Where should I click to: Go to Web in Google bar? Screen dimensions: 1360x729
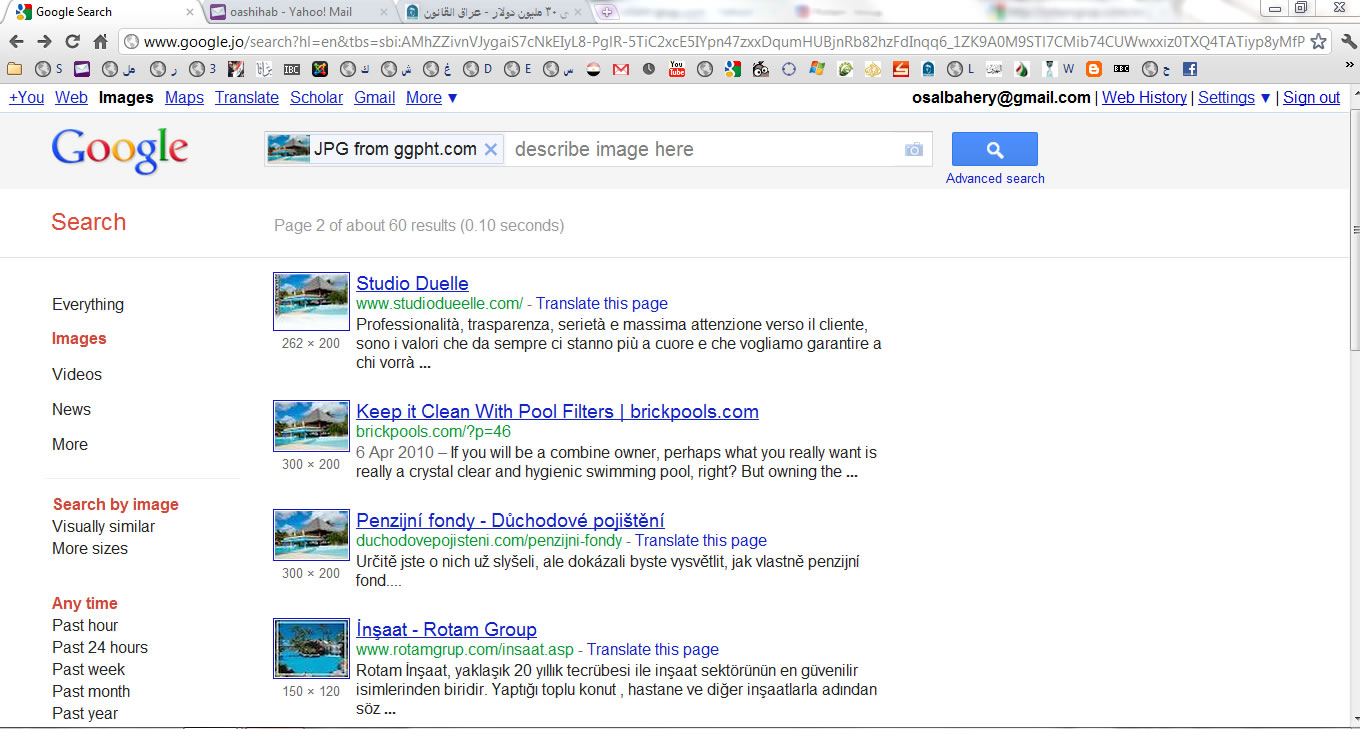tap(71, 97)
